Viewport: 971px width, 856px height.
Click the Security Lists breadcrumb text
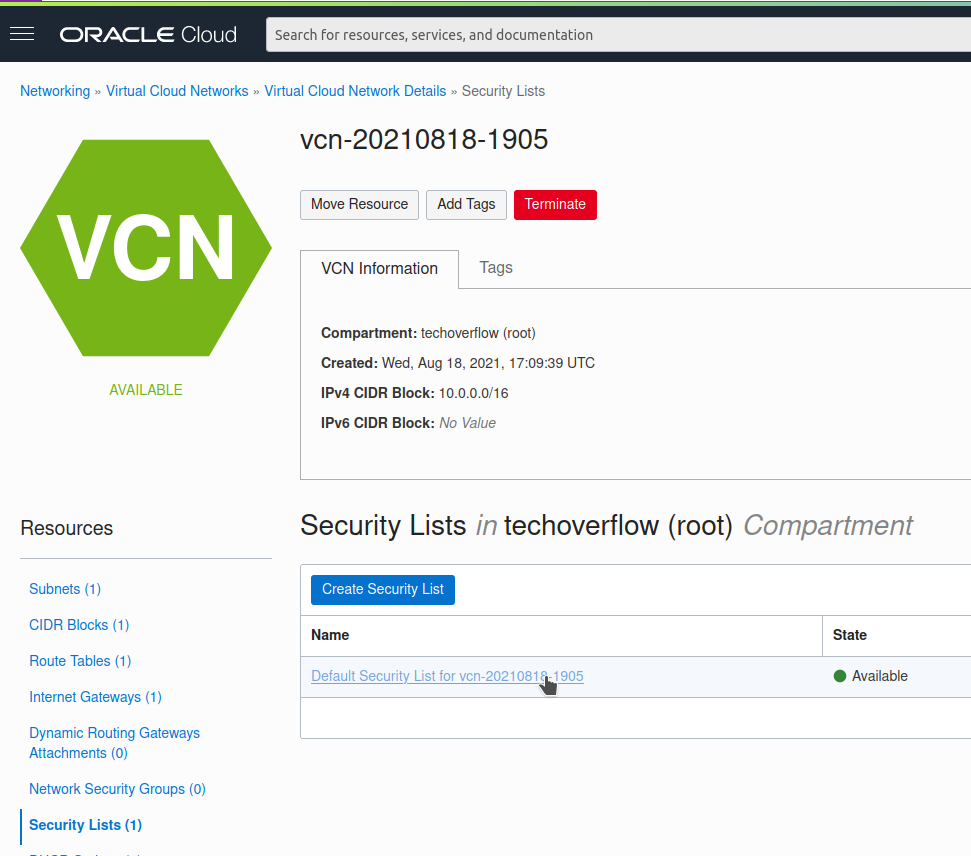(x=503, y=91)
